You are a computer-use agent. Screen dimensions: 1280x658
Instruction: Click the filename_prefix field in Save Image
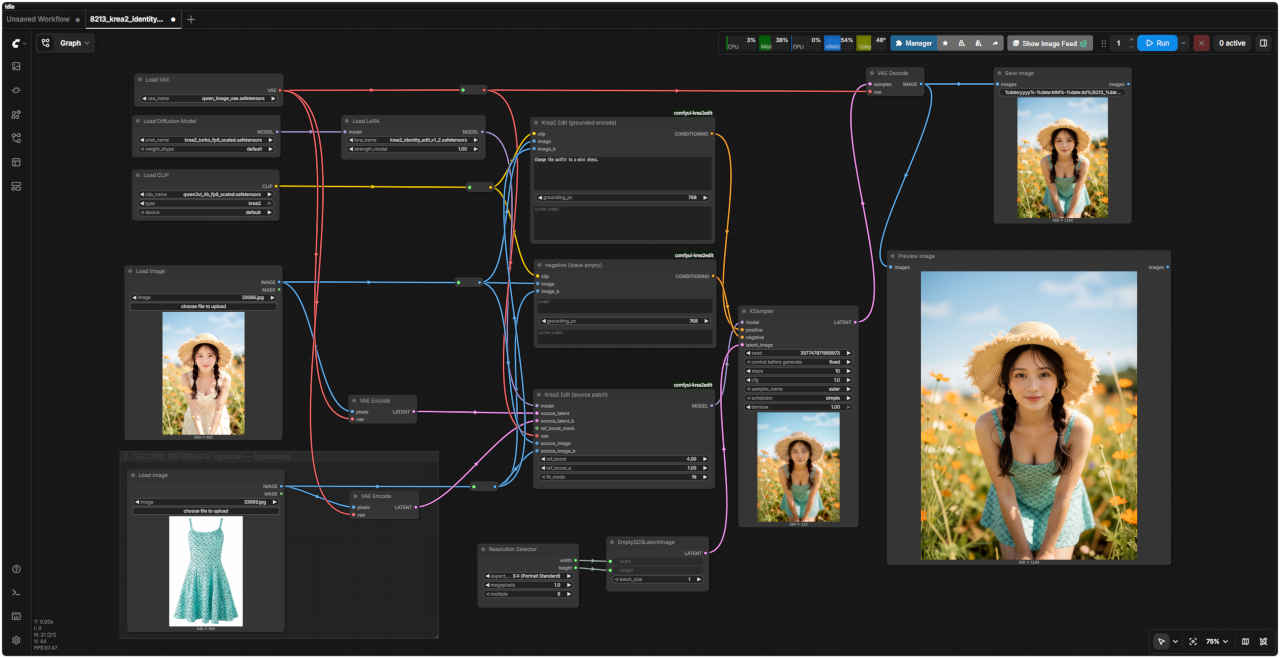(x=1062, y=92)
